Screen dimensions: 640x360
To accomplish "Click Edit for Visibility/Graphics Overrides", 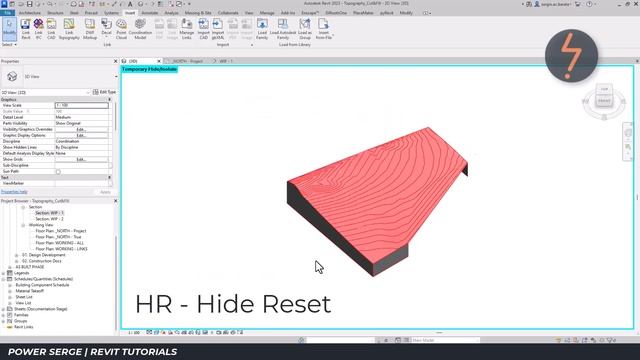I will (81, 129).
